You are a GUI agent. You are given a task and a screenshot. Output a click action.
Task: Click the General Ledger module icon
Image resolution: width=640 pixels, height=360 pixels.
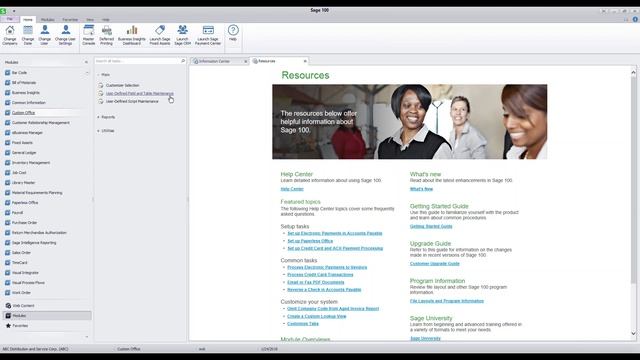(x=7, y=153)
